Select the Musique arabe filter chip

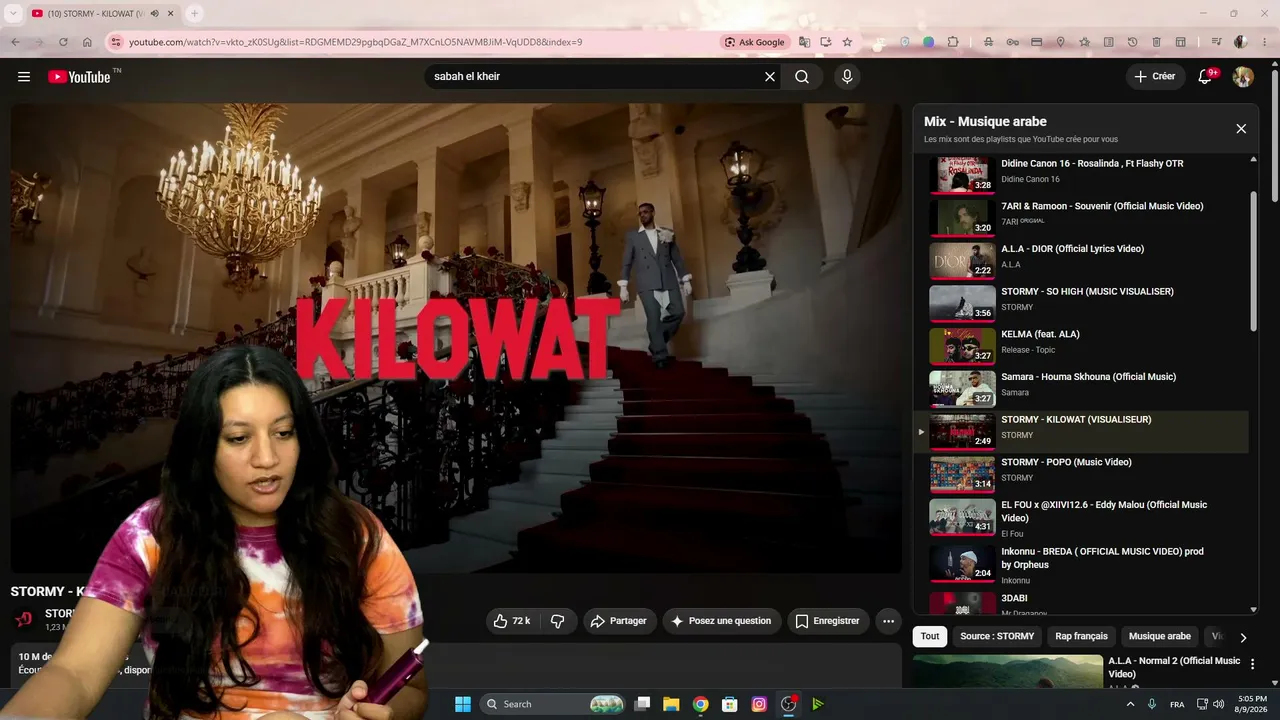point(1160,636)
